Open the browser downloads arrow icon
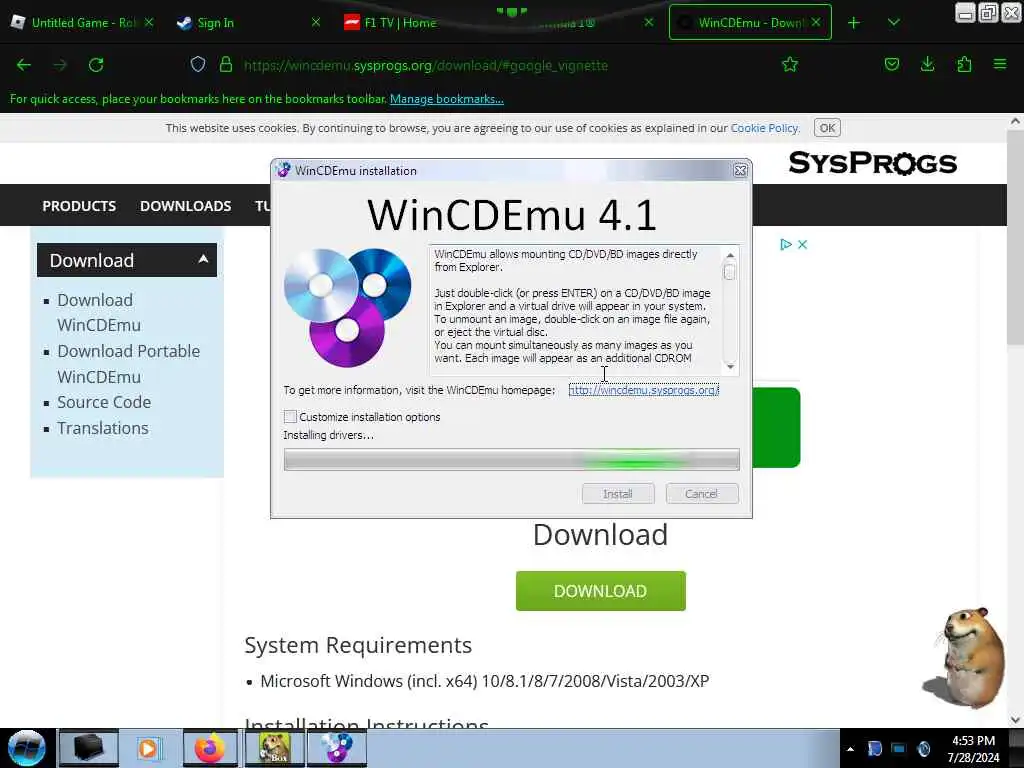Image resolution: width=1024 pixels, height=768 pixels. (x=927, y=64)
